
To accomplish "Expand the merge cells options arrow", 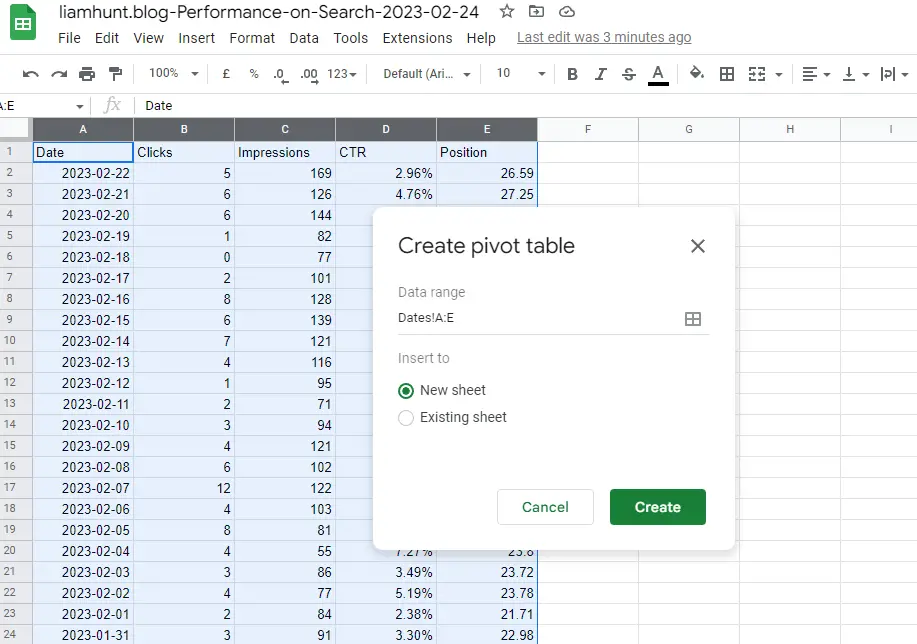I will (x=778, y=74).
